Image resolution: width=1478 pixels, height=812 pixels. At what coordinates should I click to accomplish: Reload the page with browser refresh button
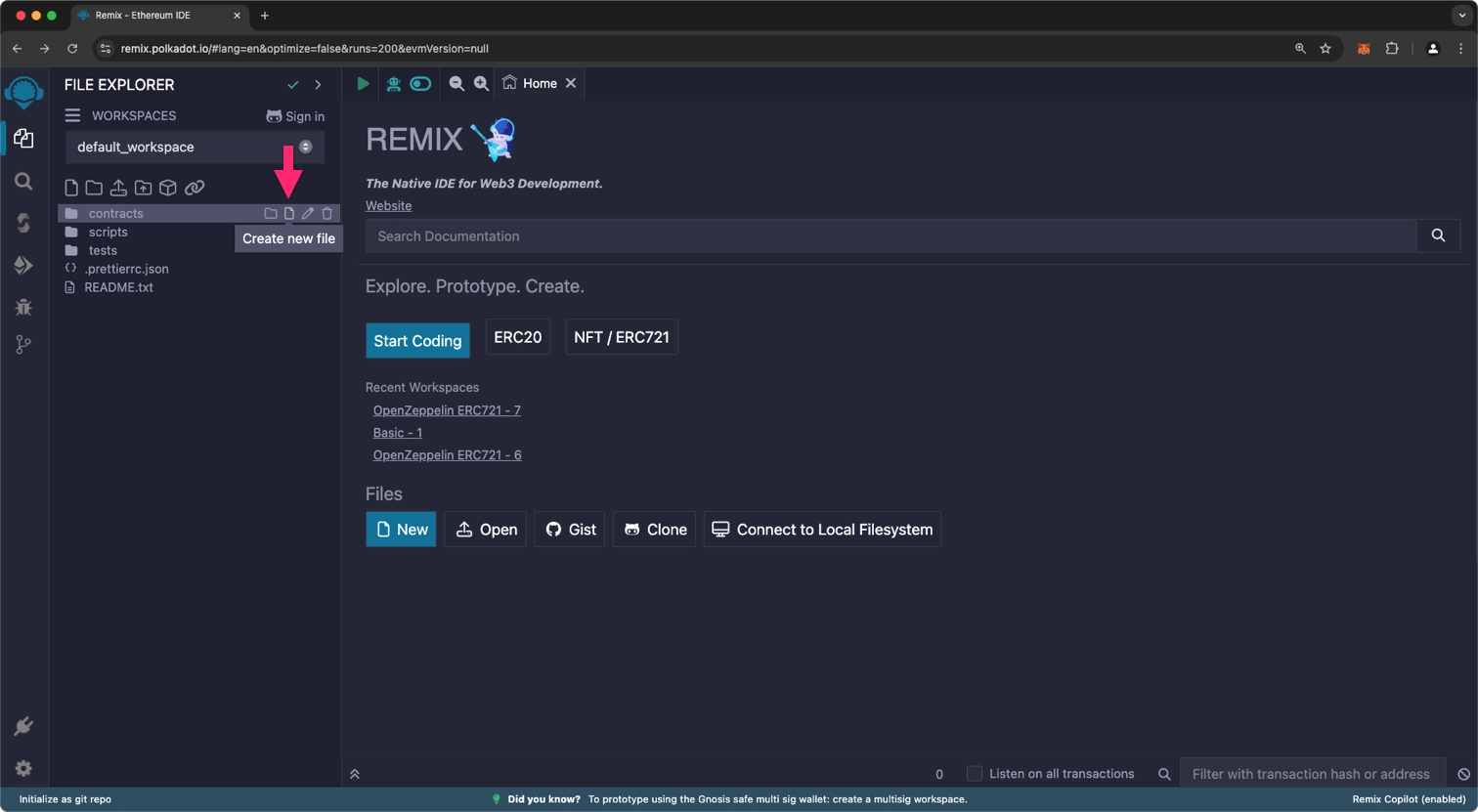(72, 48)
